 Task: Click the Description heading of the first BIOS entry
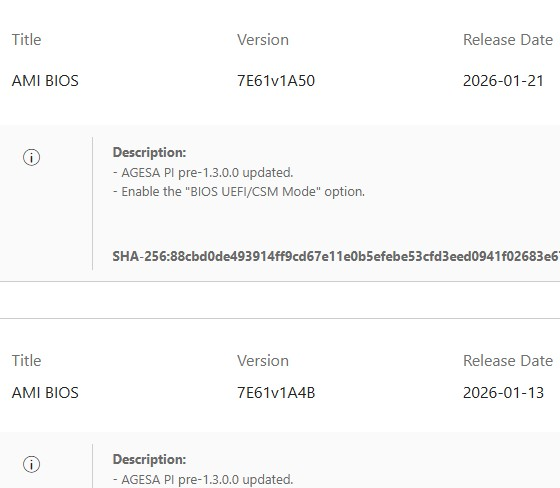149,153
